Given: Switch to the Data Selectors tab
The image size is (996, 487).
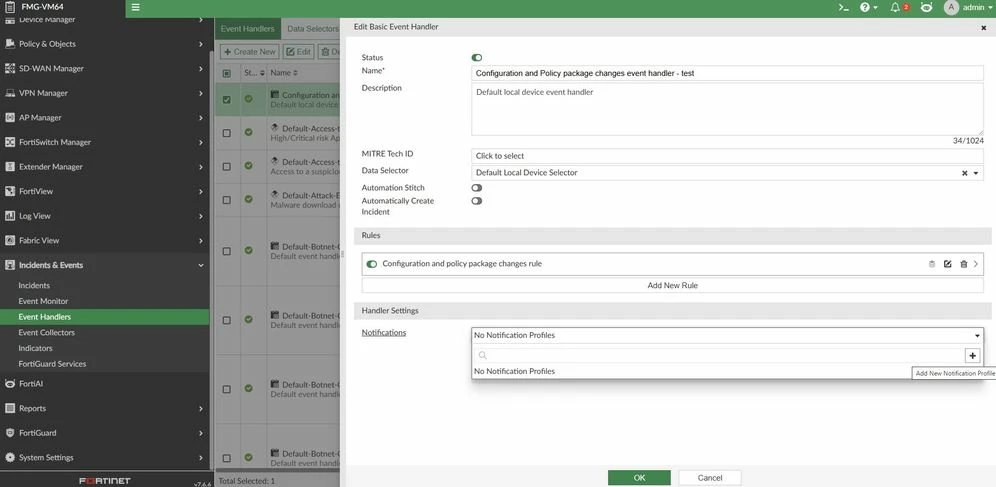Looking at the screenshot, I should pos(313,29).
